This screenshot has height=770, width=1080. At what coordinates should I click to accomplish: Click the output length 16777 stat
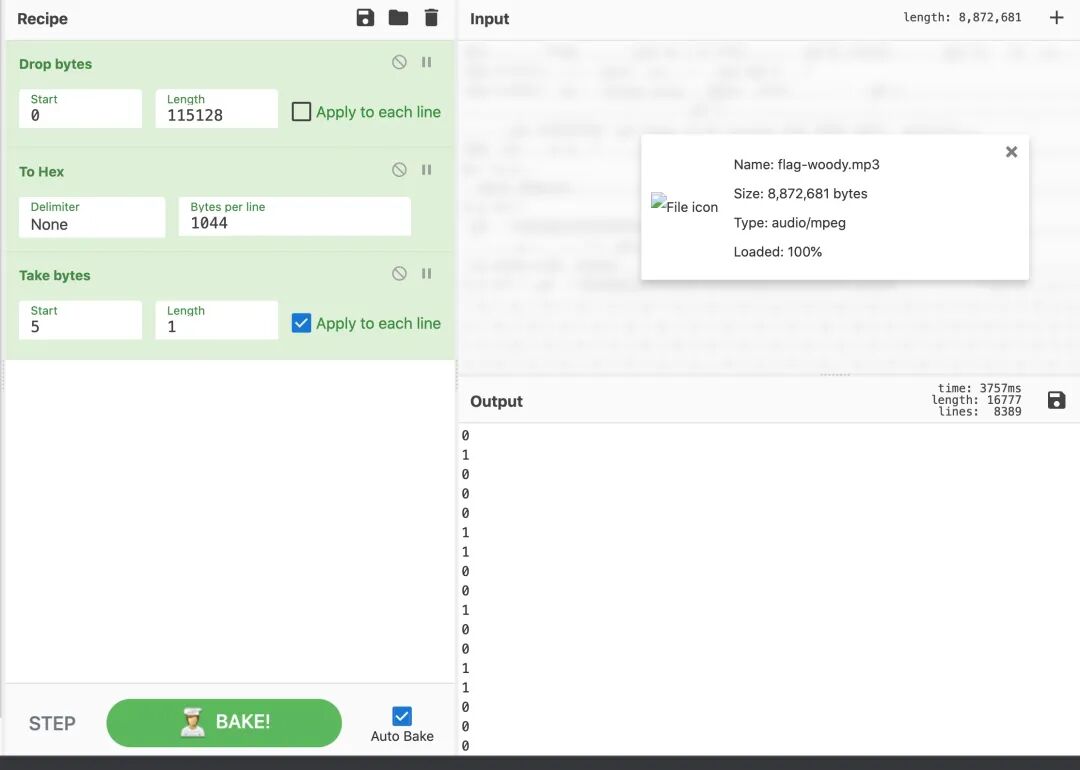[x=976, y=399]
